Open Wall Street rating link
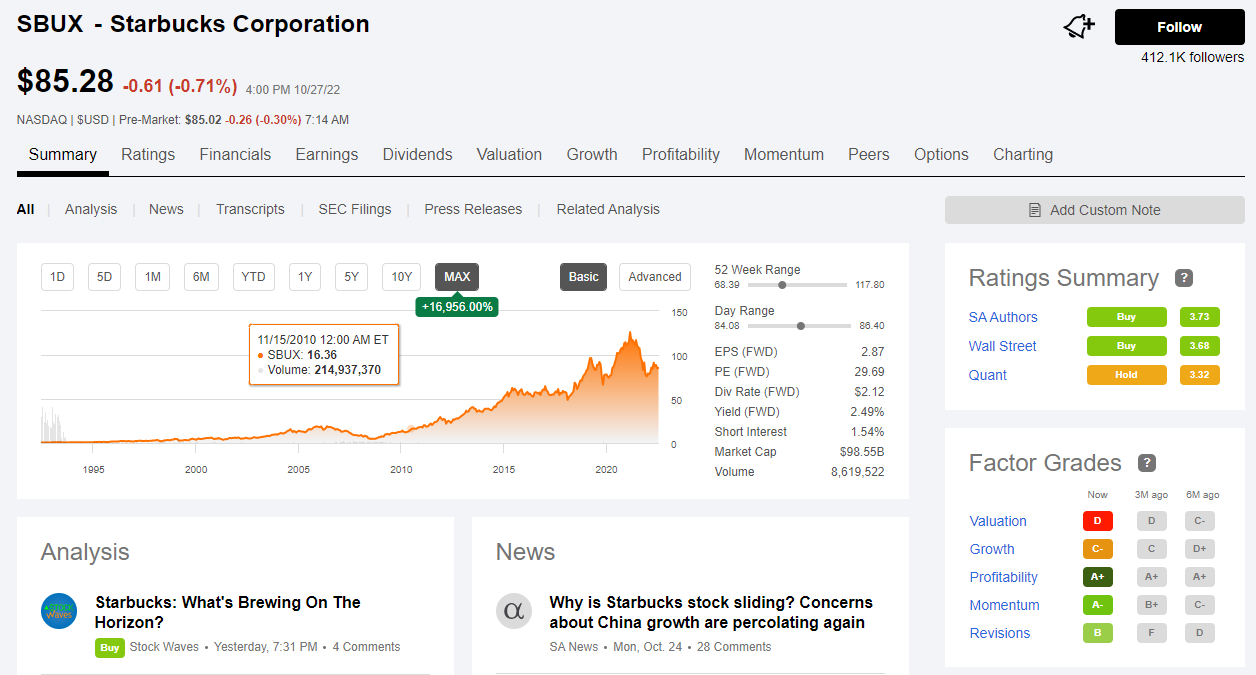 [1002, 346]
